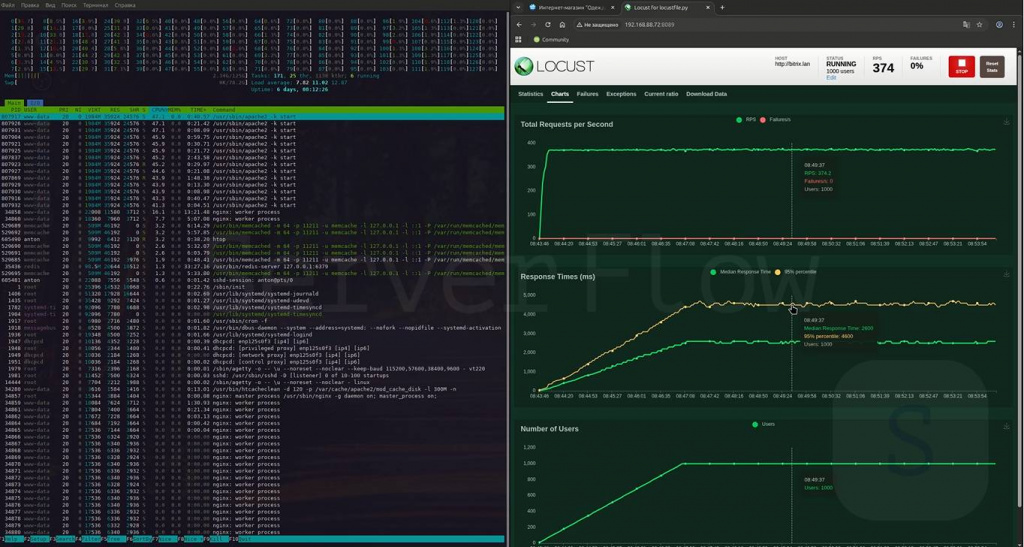The height and width of the screenshot is (547, 1024).
Task: Open the Правка menu in the terminal
Action: pyautogui.click(x=30, y=5)
